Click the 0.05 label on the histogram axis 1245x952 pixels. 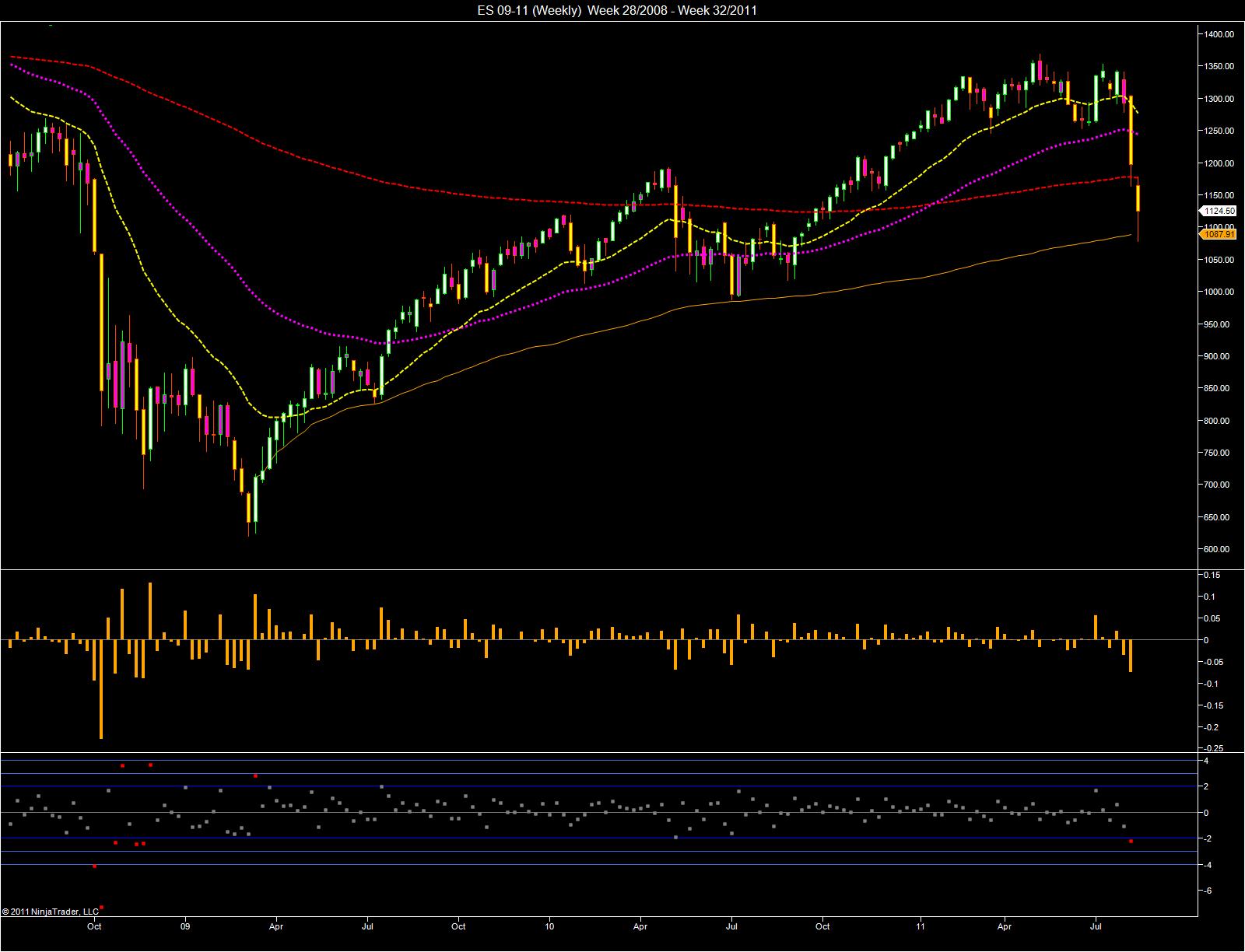click(x=1212, y=618)
